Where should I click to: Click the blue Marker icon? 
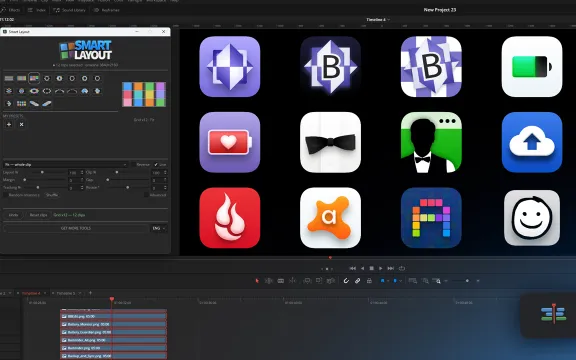pos(395,281)
